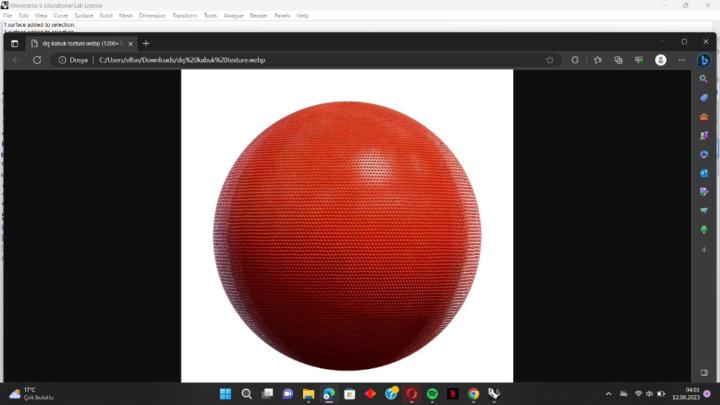The image size is (720, 405).
Task: Open Spotify from taskbar
Action: pyautogui.click(x=432, y=394)
